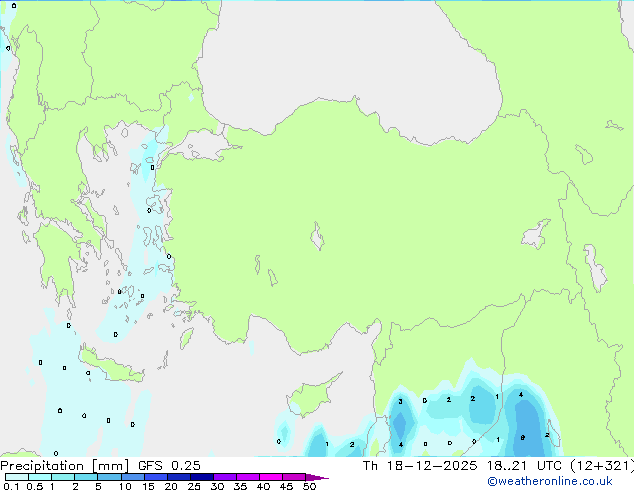Choose the 25–30 mm dark navy swatch
The image size is (634, 490).
[x=202, y=477]
